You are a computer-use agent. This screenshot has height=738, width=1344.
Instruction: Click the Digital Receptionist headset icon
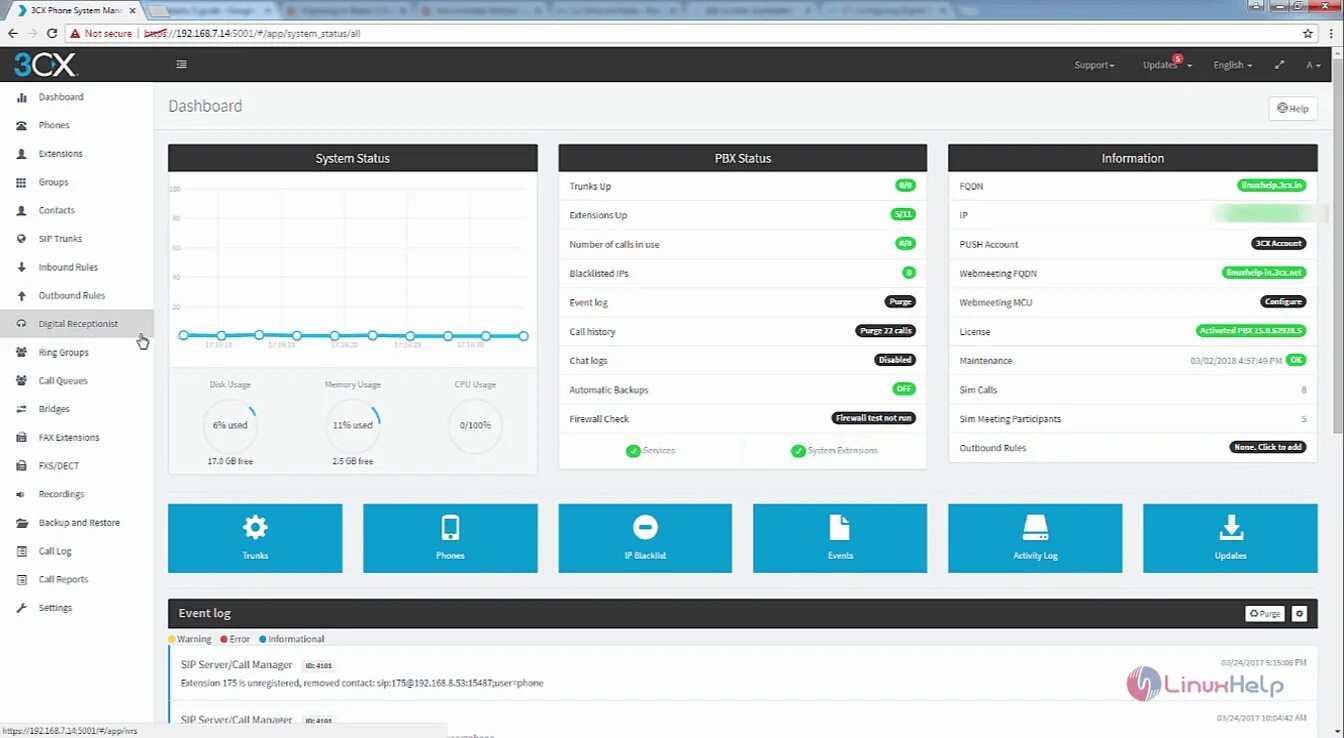[21, 324]
